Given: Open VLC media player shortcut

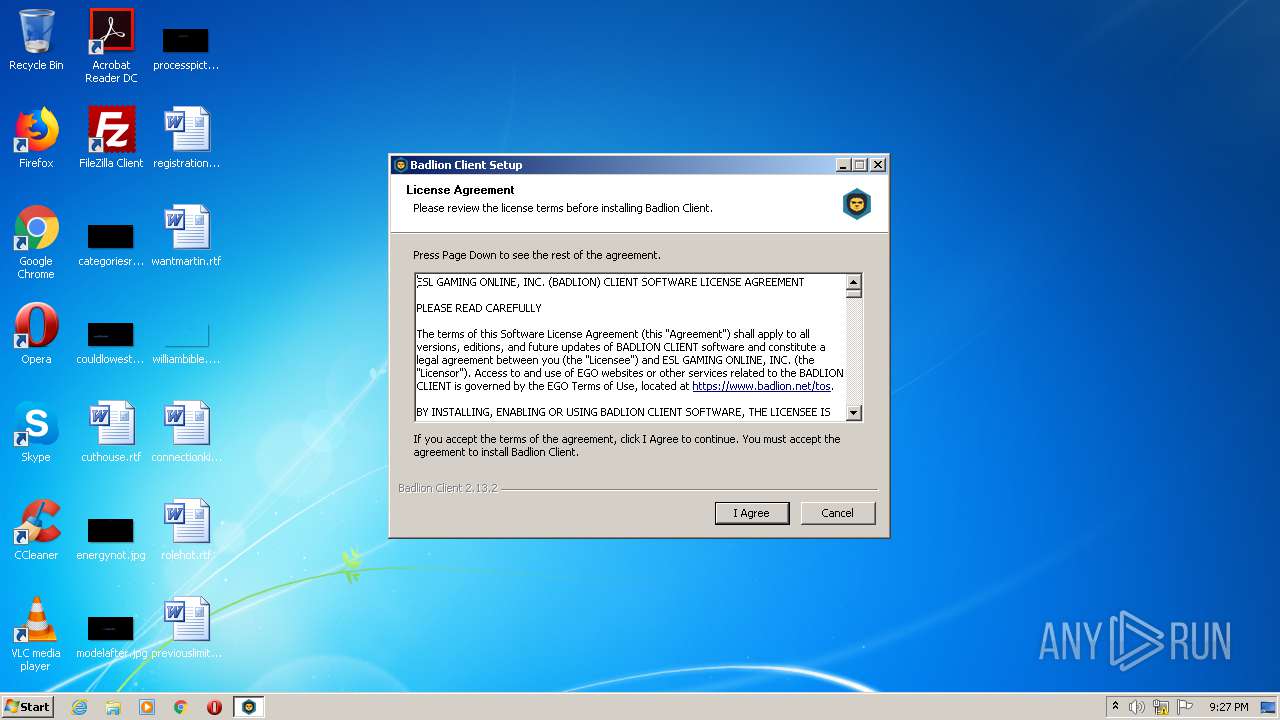Looking at the screenshot, I should pyautogui.click(x=36, y=635).
